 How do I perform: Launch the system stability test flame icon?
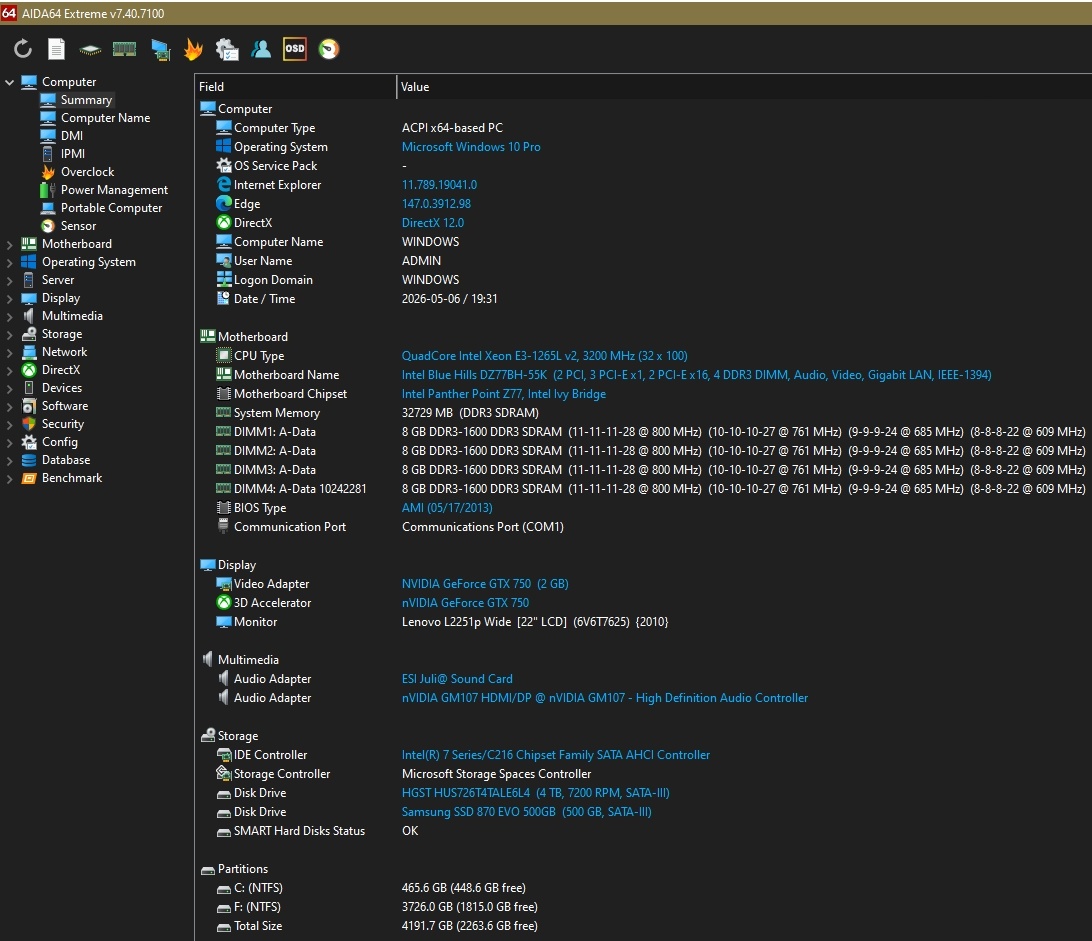tap(193, 49)
